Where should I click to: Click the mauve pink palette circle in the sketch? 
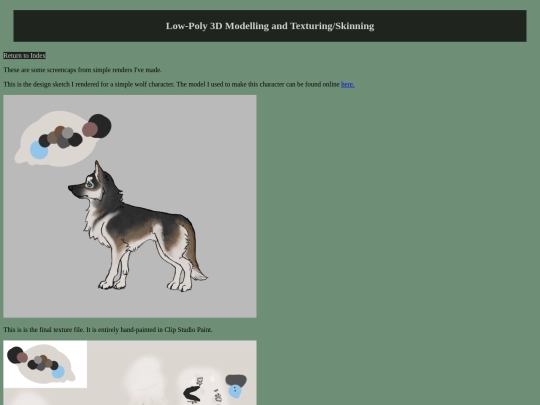click(x=90, y=129)
